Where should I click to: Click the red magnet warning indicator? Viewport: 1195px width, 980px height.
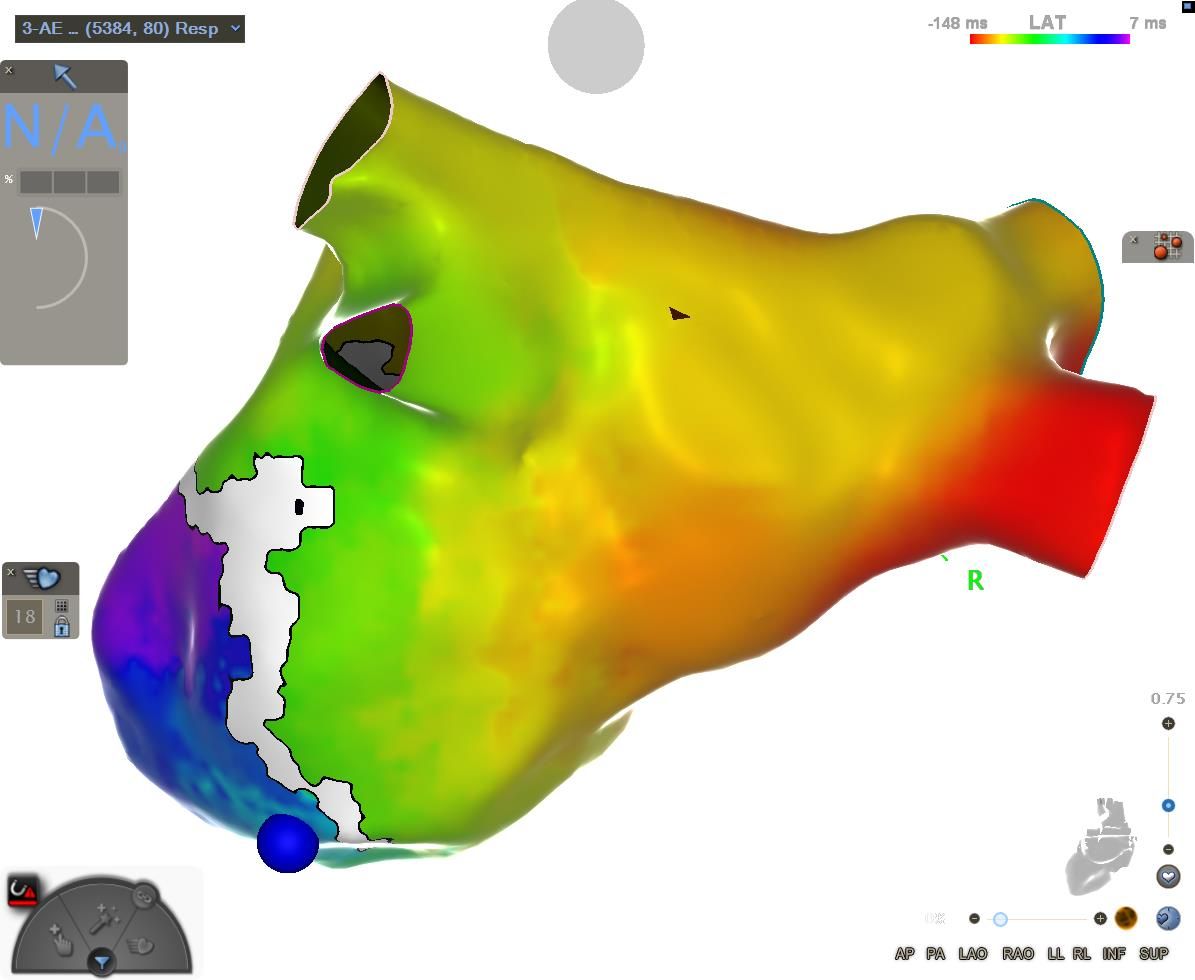[22, 890]
